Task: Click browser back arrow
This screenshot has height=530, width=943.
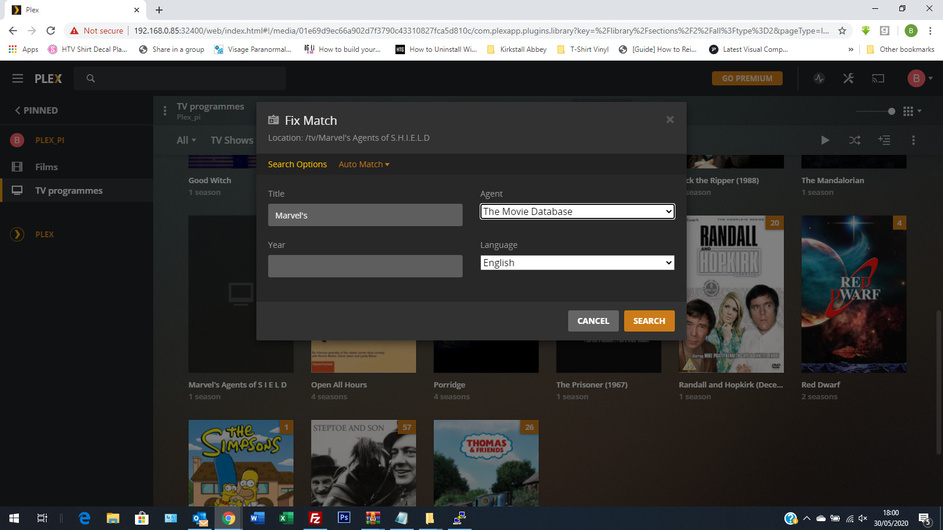Action: coord(13,31)
